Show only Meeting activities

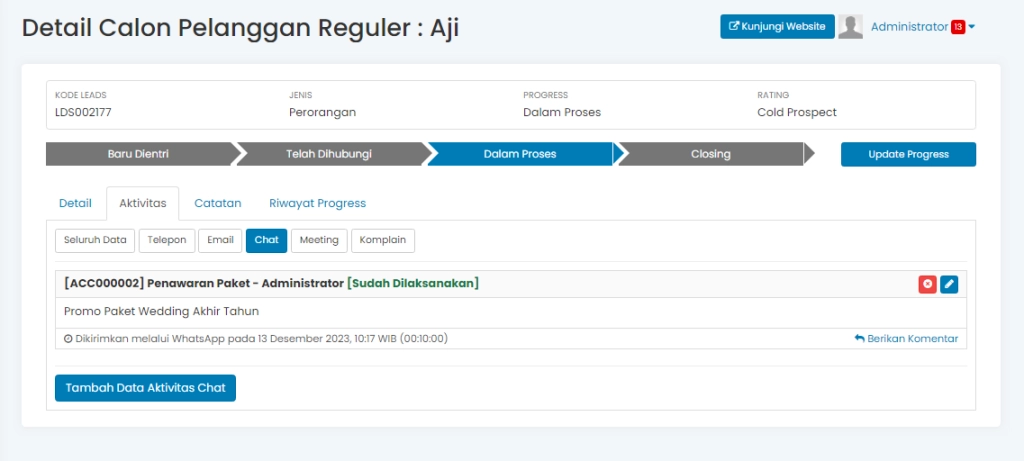click(319, 240)
